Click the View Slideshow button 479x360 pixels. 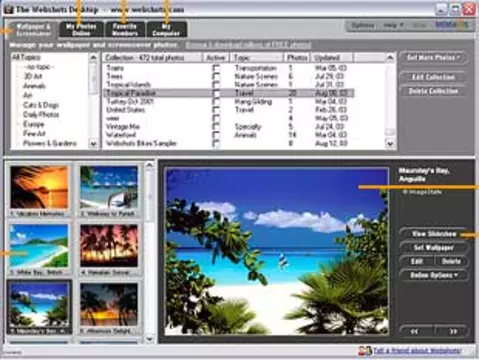[433, 234]
